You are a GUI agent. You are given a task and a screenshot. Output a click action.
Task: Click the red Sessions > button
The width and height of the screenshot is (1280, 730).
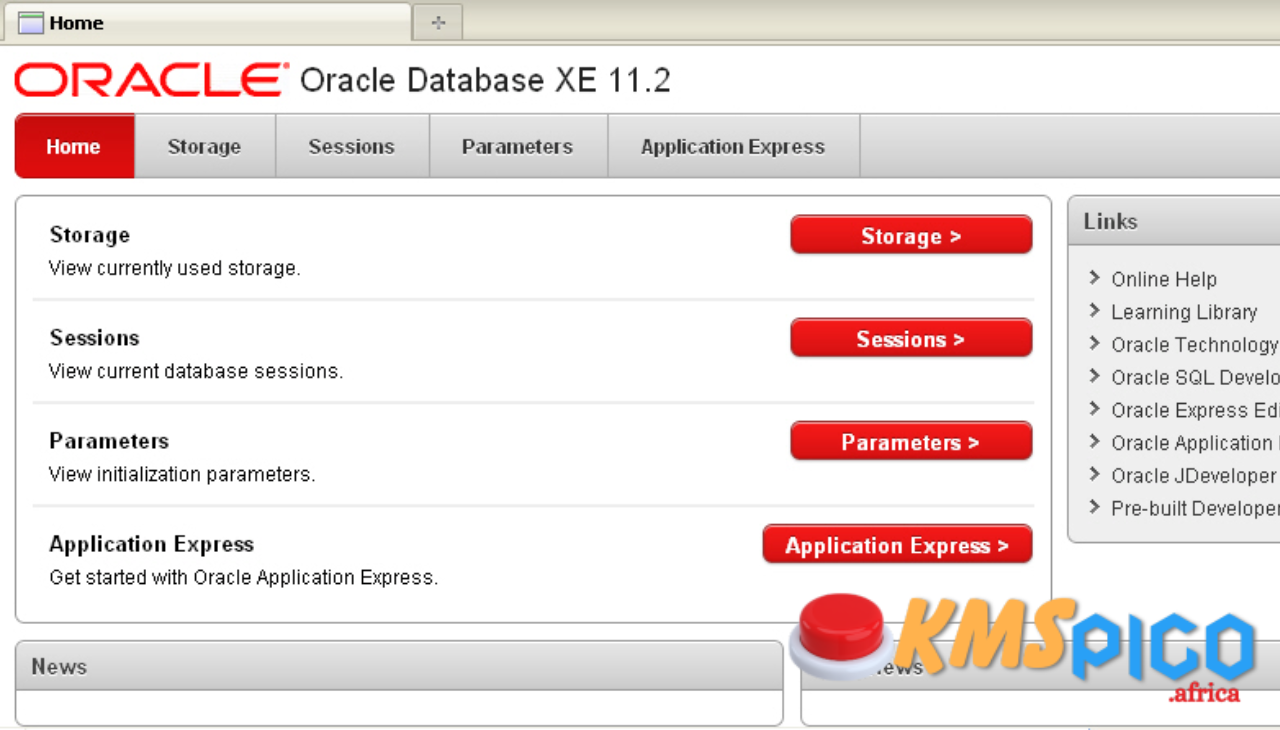(x=911, y=339)
